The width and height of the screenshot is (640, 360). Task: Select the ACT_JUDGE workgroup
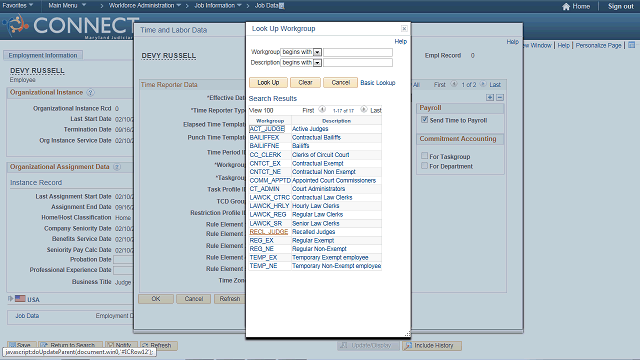coord(267,129)
